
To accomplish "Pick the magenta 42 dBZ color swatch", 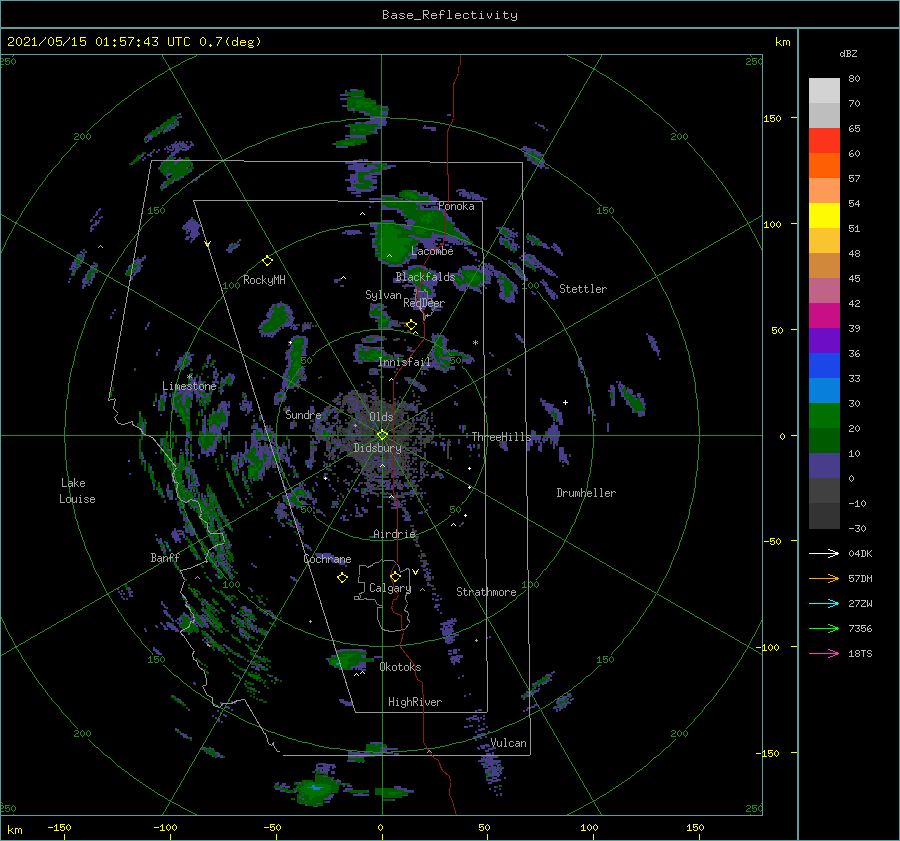I will click(824, 315).
